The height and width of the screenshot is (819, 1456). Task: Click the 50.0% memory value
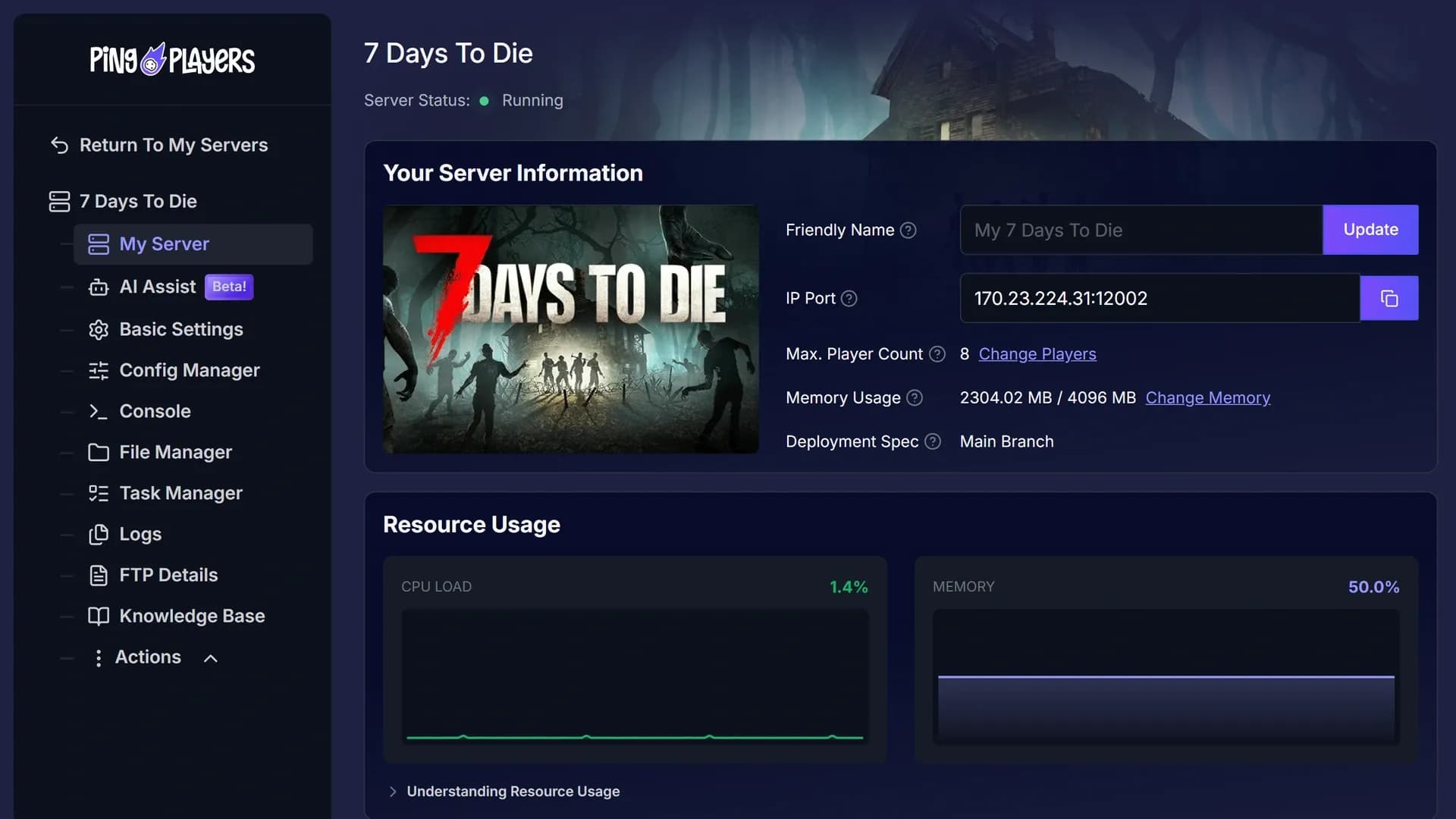tap(1373, 587)
